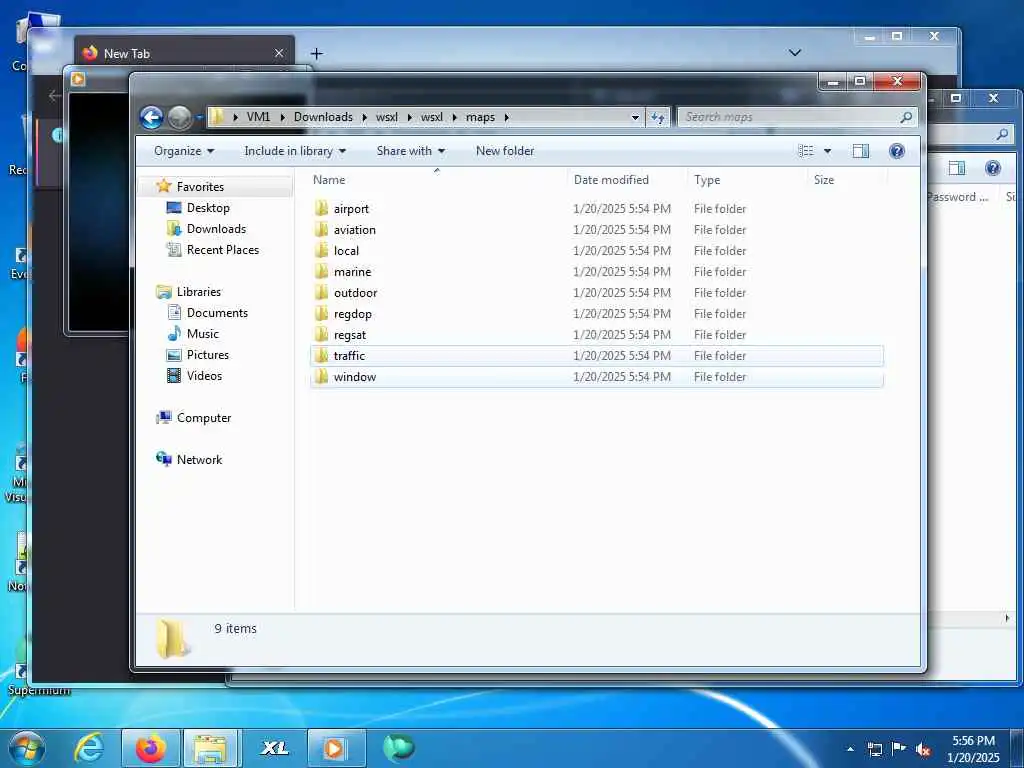Click the Windows Explorer taskbar button

click(210, 748)
